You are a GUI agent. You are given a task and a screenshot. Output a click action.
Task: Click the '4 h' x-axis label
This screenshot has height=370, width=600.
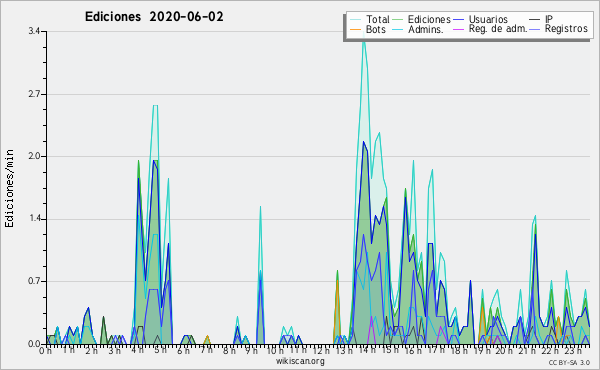point(137,350)
